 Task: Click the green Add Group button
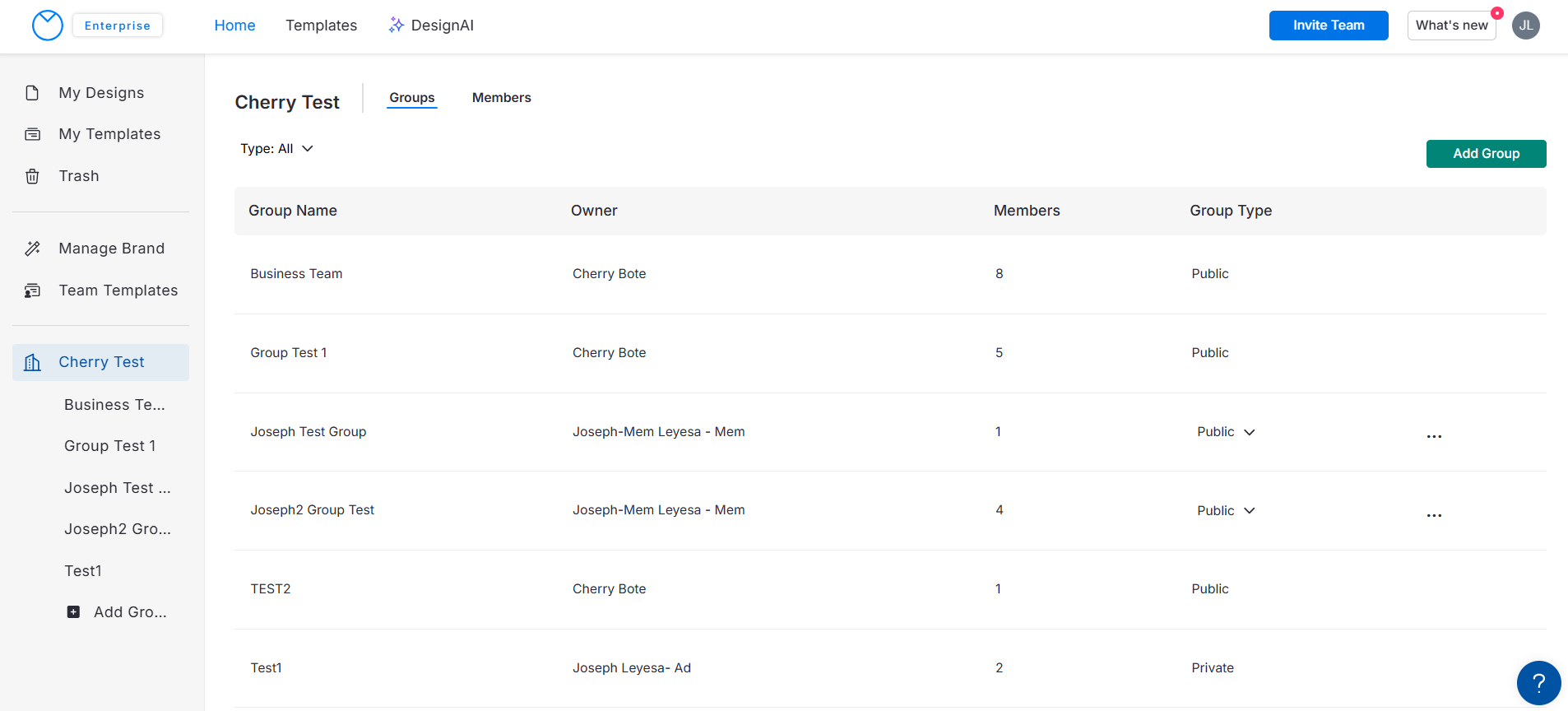tap(1486, 154)
